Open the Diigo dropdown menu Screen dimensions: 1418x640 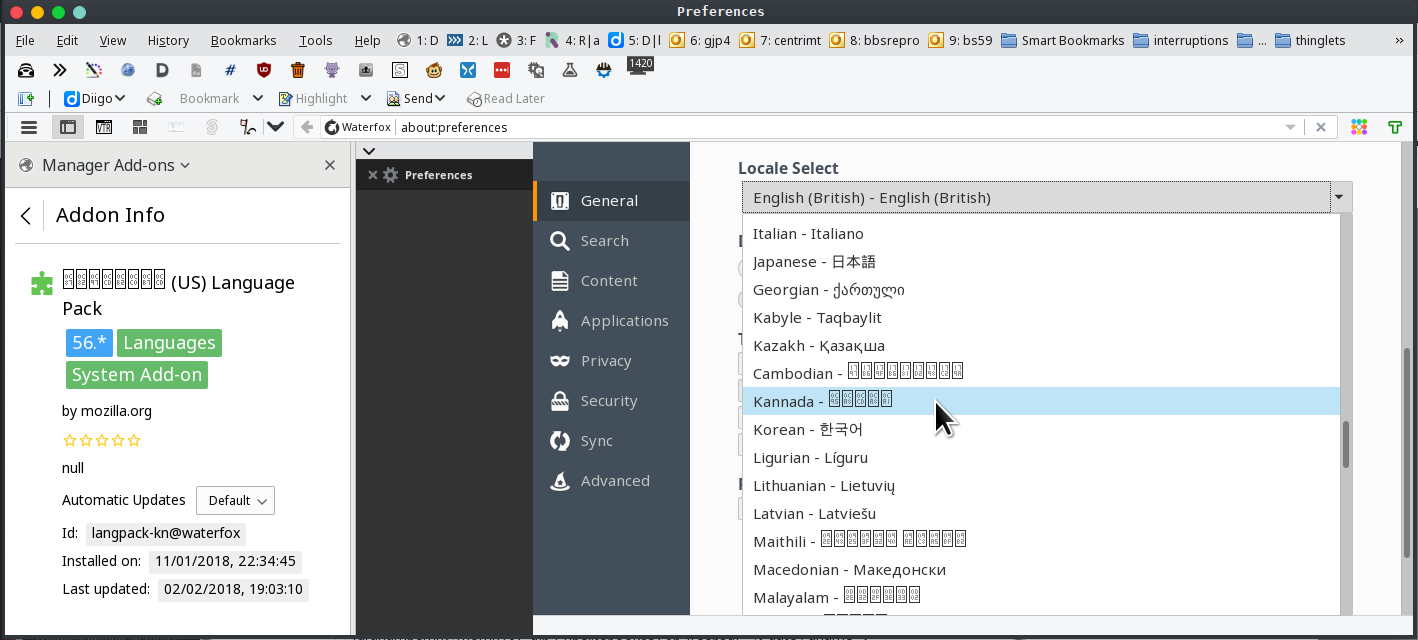click(x=95, y=98)
